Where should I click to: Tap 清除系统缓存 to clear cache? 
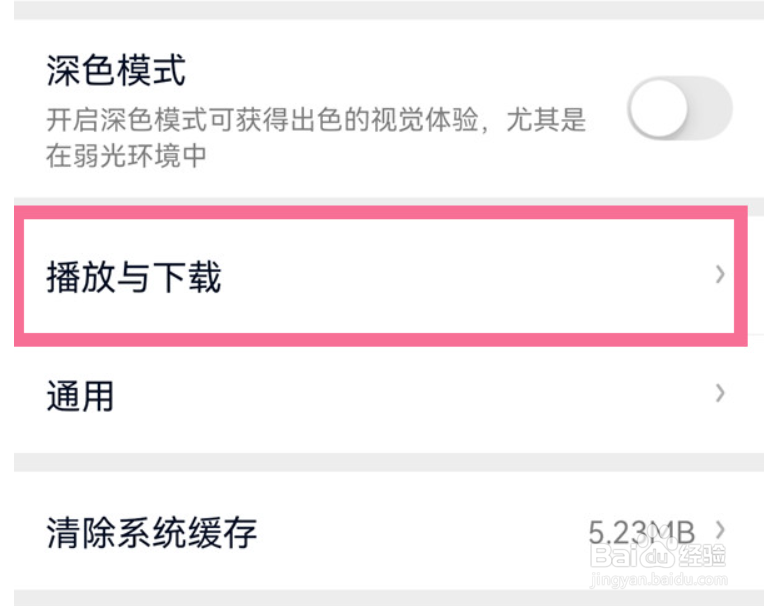387,531
